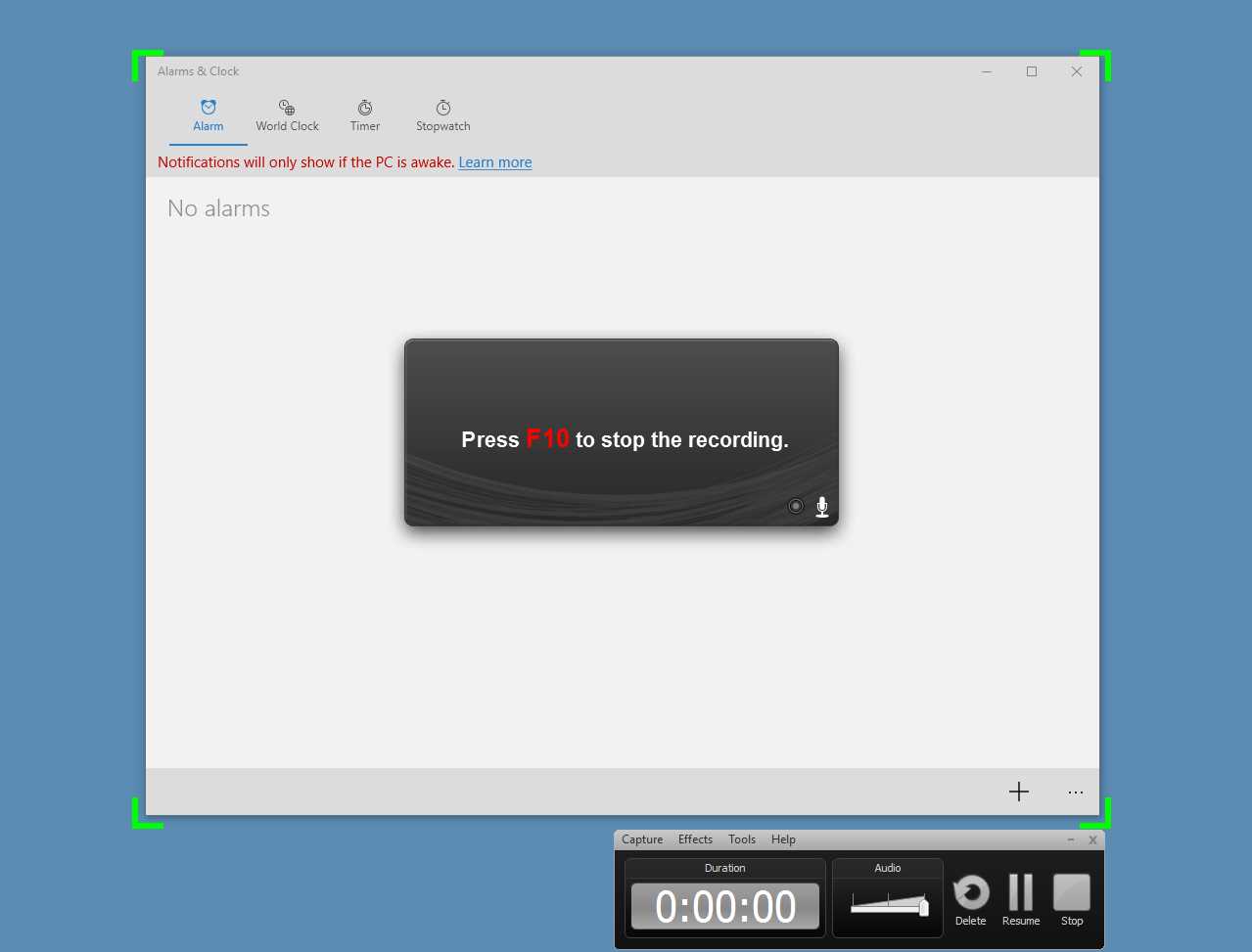
Task: Click the Duration timer display
Action: (x=724, y=906)
